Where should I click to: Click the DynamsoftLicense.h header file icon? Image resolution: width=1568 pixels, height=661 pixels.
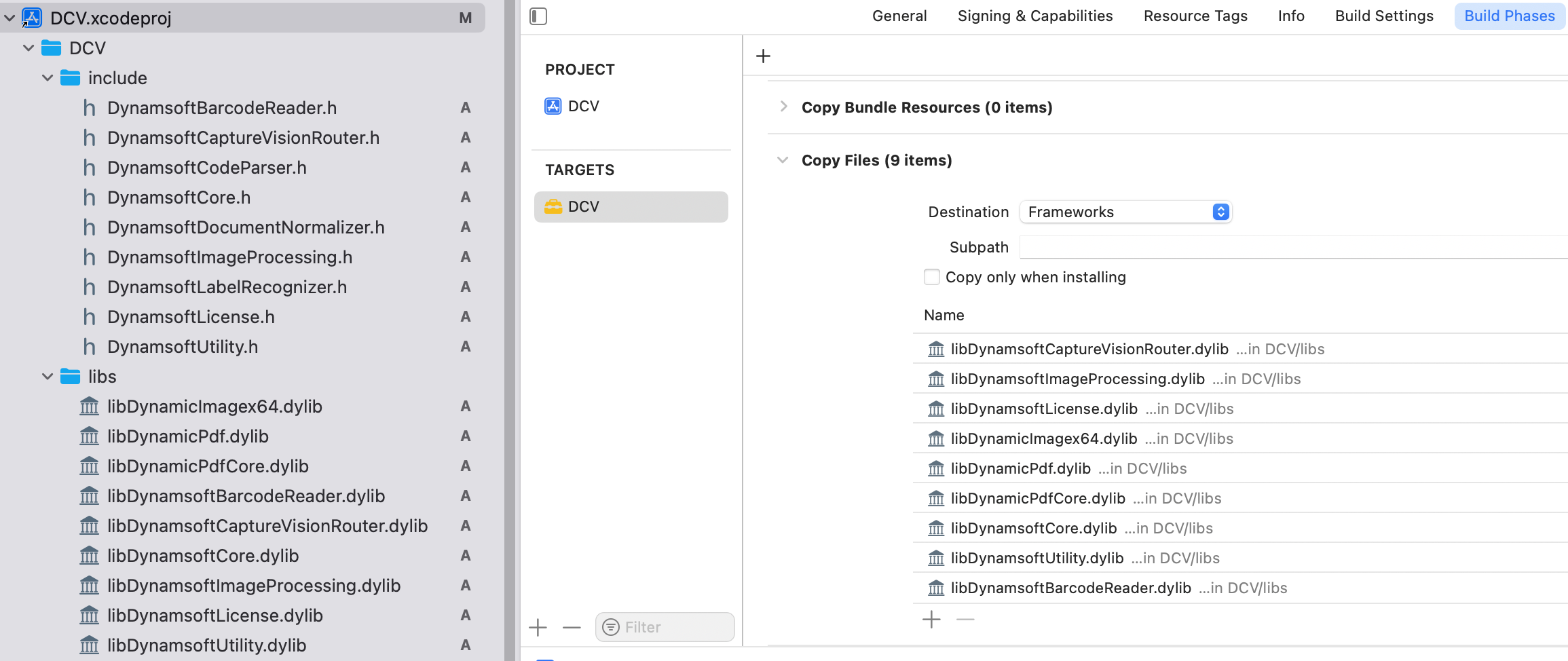[89, 317]
